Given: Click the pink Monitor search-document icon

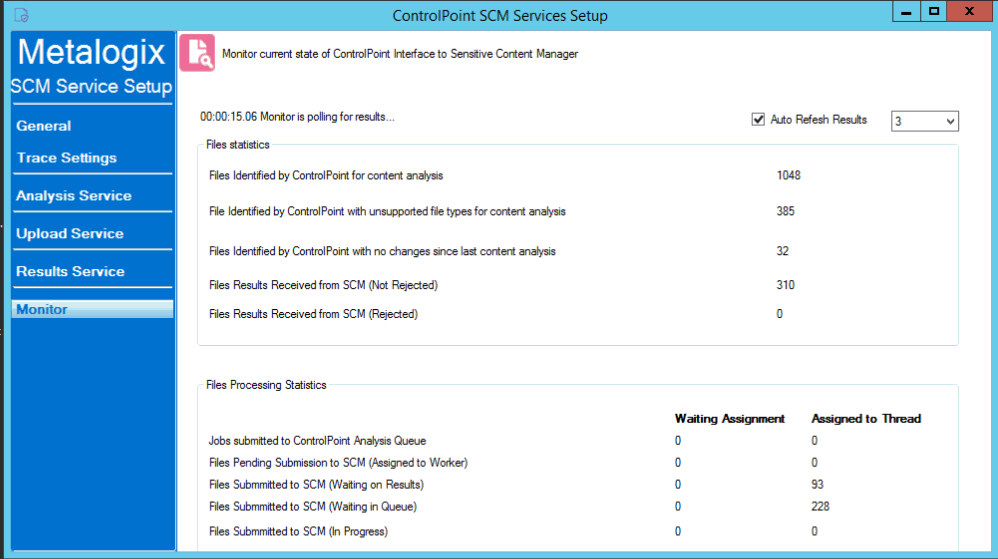Looking at the screenshot, I should click(x=197, y=53).
